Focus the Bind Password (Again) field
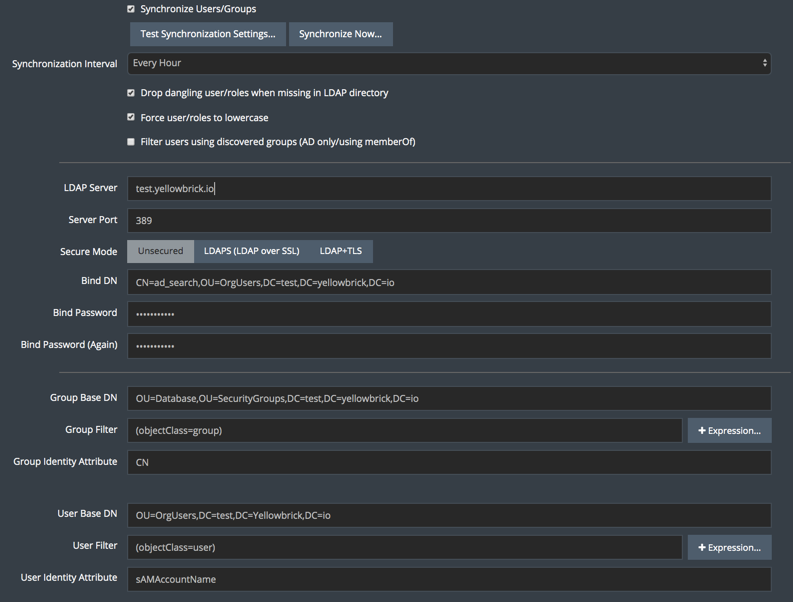This screenshot has height=602, width=793. click(449, 346)
